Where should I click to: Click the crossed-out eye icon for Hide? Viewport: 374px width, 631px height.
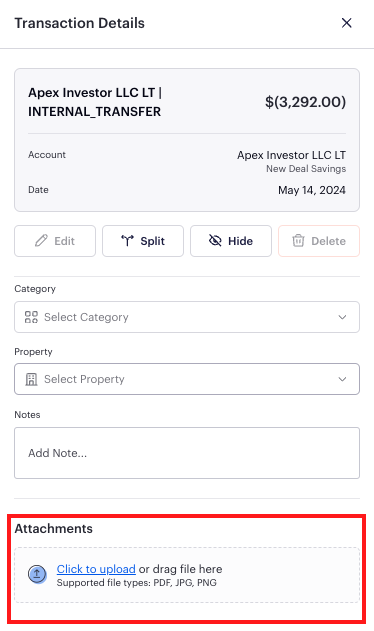pyautogui.click(x=215, y=241)
